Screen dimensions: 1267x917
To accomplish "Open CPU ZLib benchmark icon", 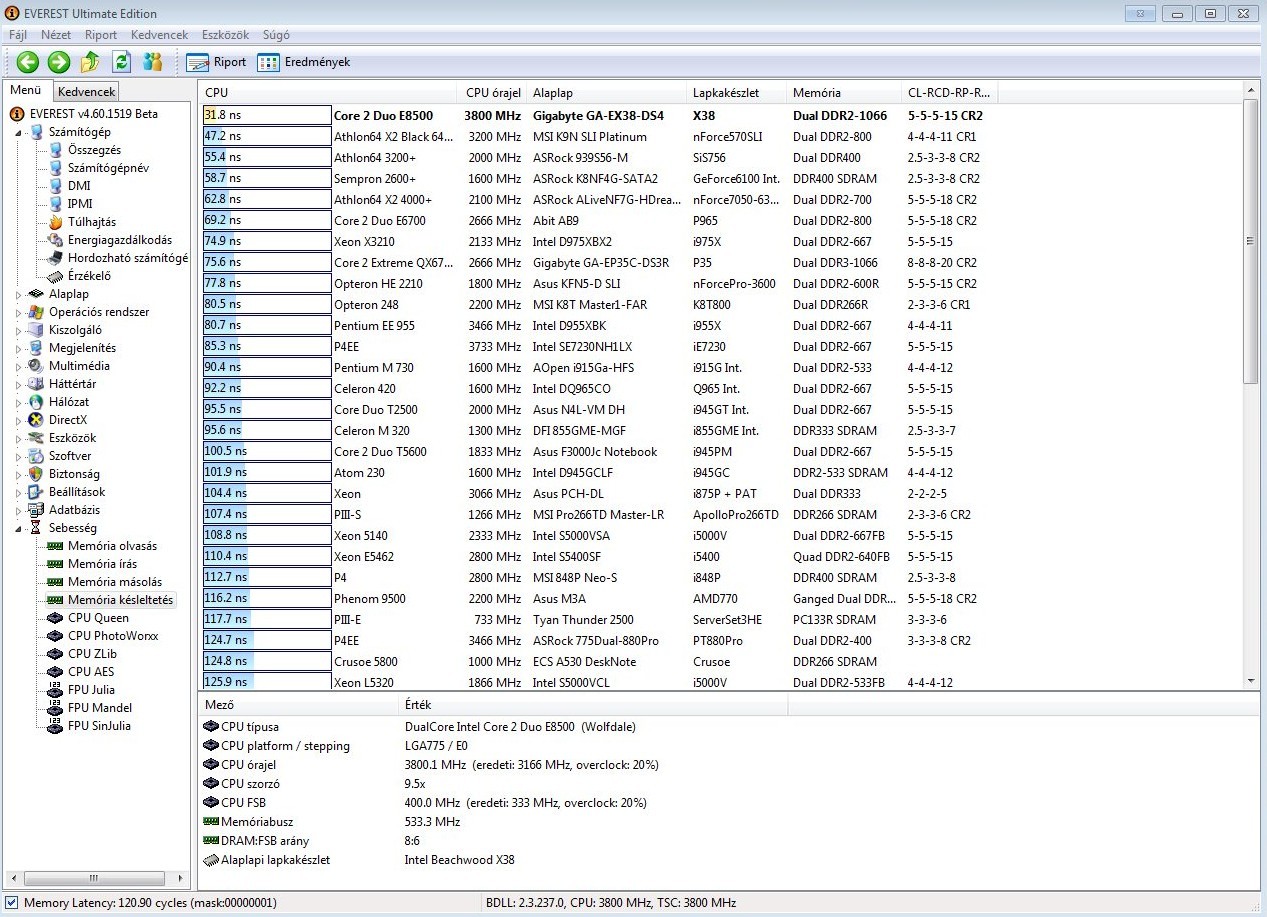I will tap(56, 654).
